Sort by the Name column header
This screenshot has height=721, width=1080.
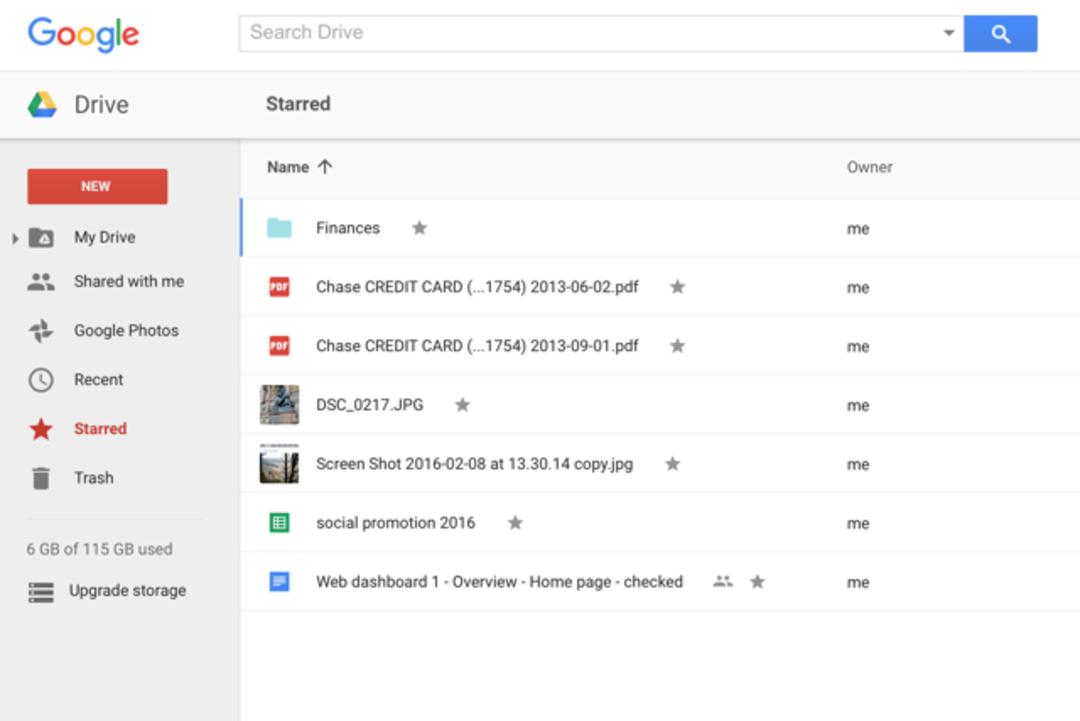pos(288,167)
